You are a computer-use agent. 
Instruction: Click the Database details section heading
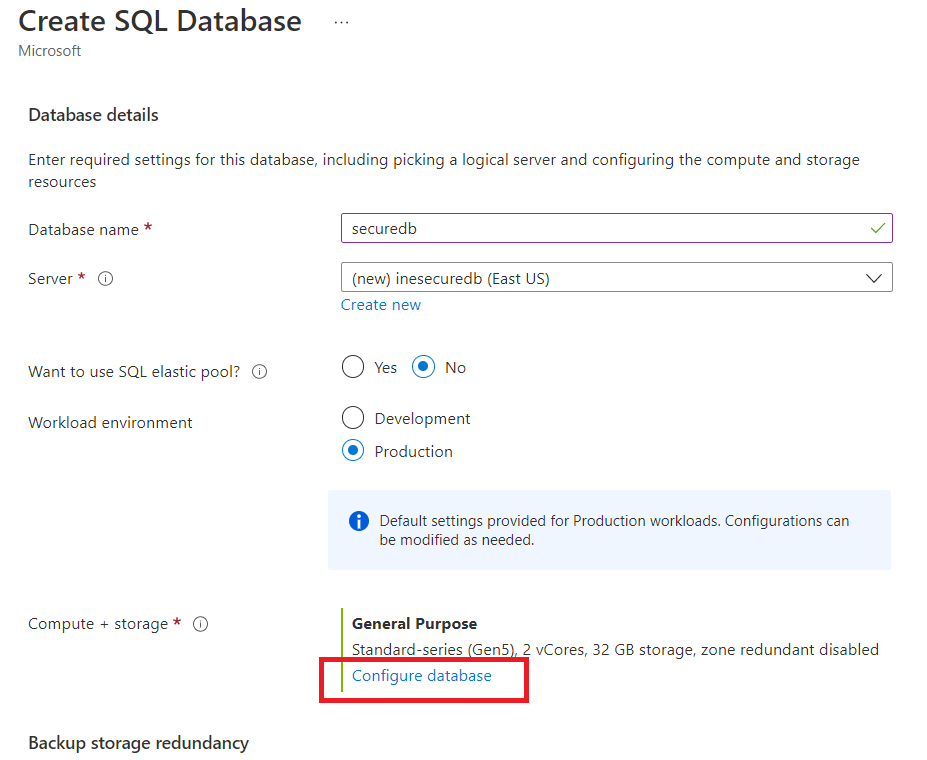[x=93, y=115]
